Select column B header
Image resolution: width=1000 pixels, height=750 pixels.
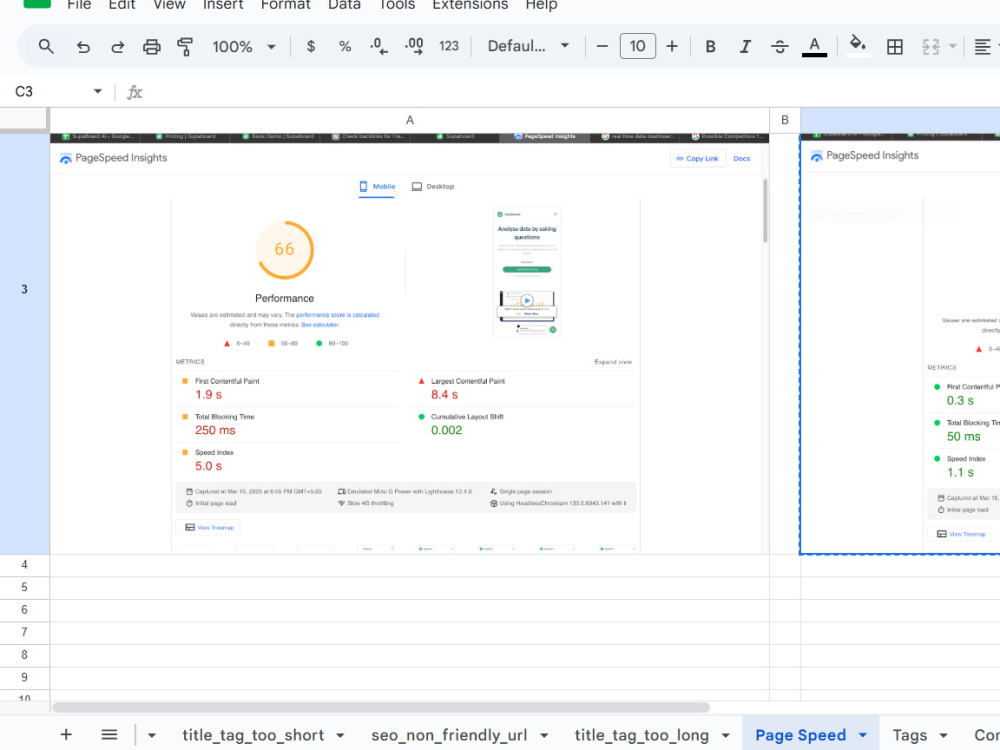pos(784,120)
